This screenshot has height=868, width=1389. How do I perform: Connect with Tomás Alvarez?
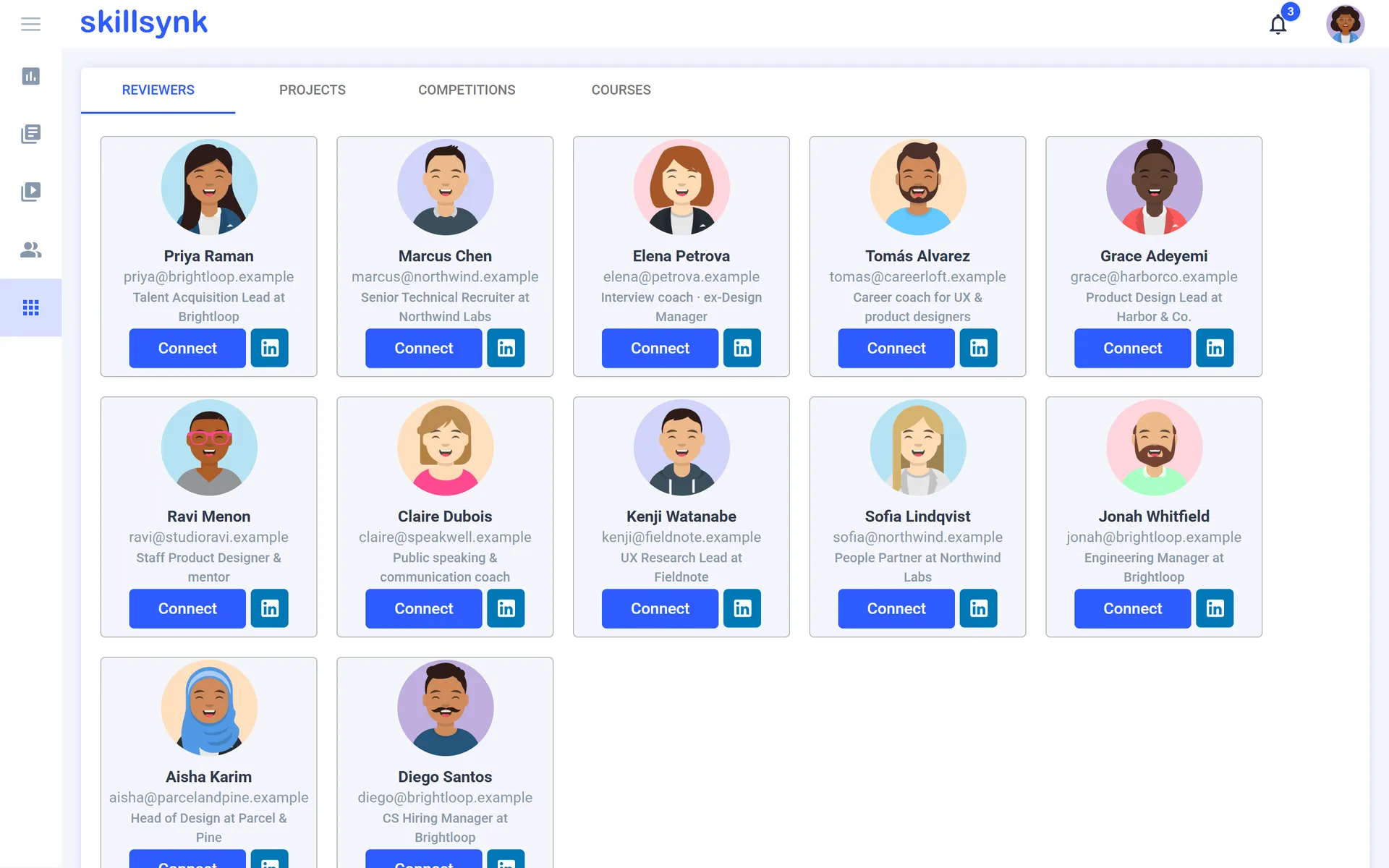(896, 348)
